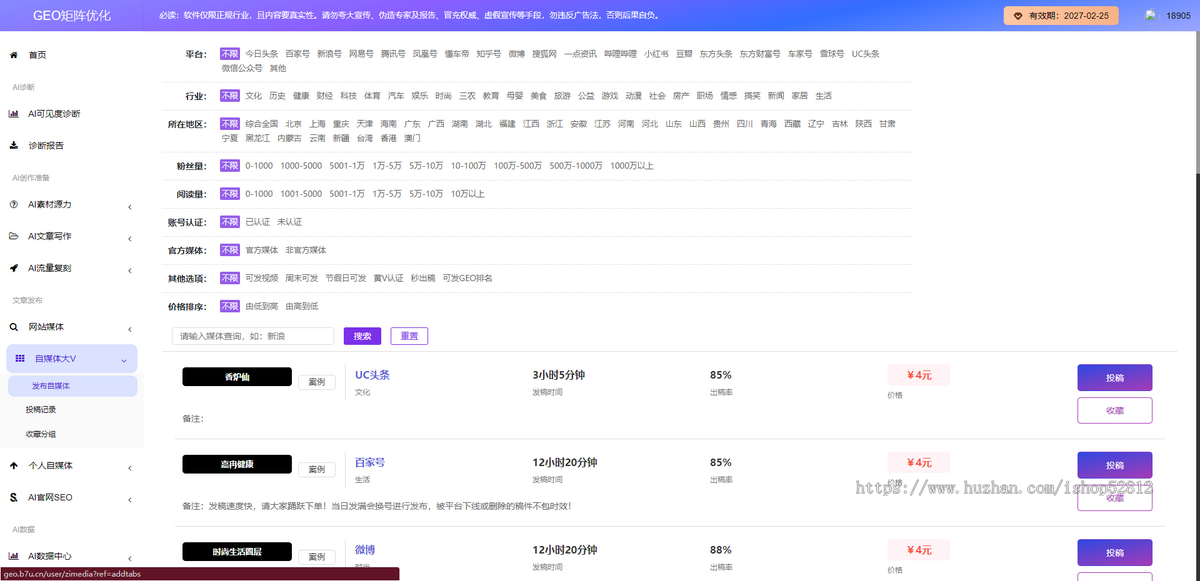This screenshot has height=581, width=1200.
Task: Click the AI素材源力 question-mark icon
Action: click(13, 204)
